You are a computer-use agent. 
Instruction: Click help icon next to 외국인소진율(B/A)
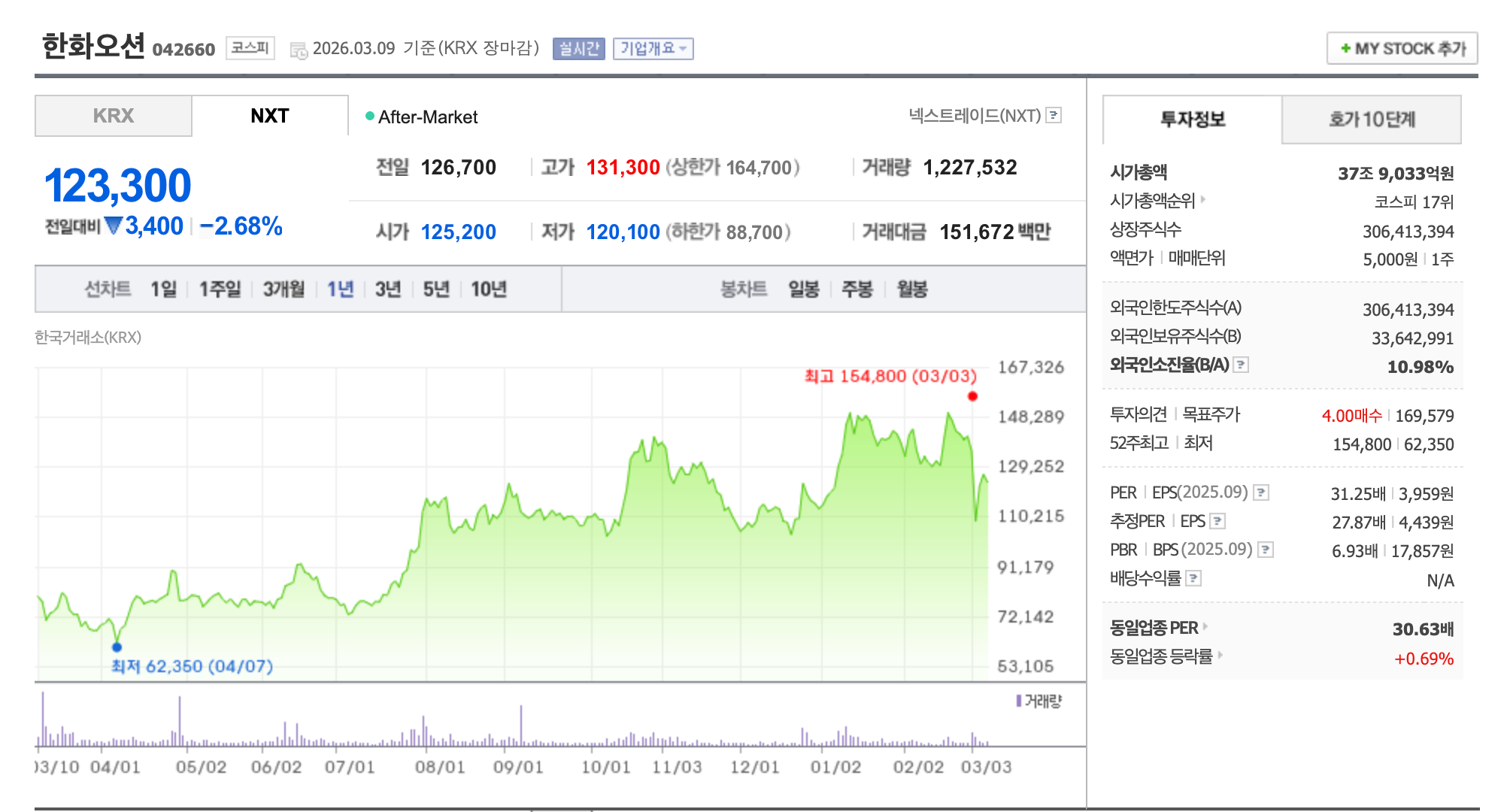coord(1241,365)
